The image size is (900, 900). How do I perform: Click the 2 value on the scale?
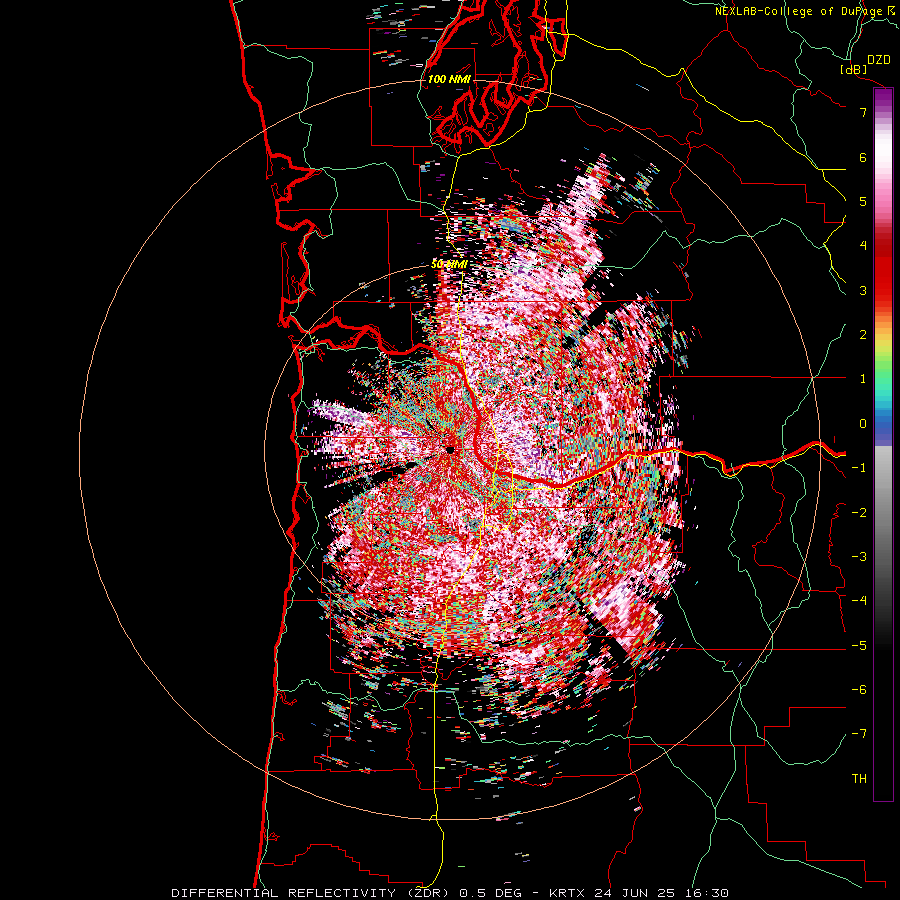(x=863, y=335)
